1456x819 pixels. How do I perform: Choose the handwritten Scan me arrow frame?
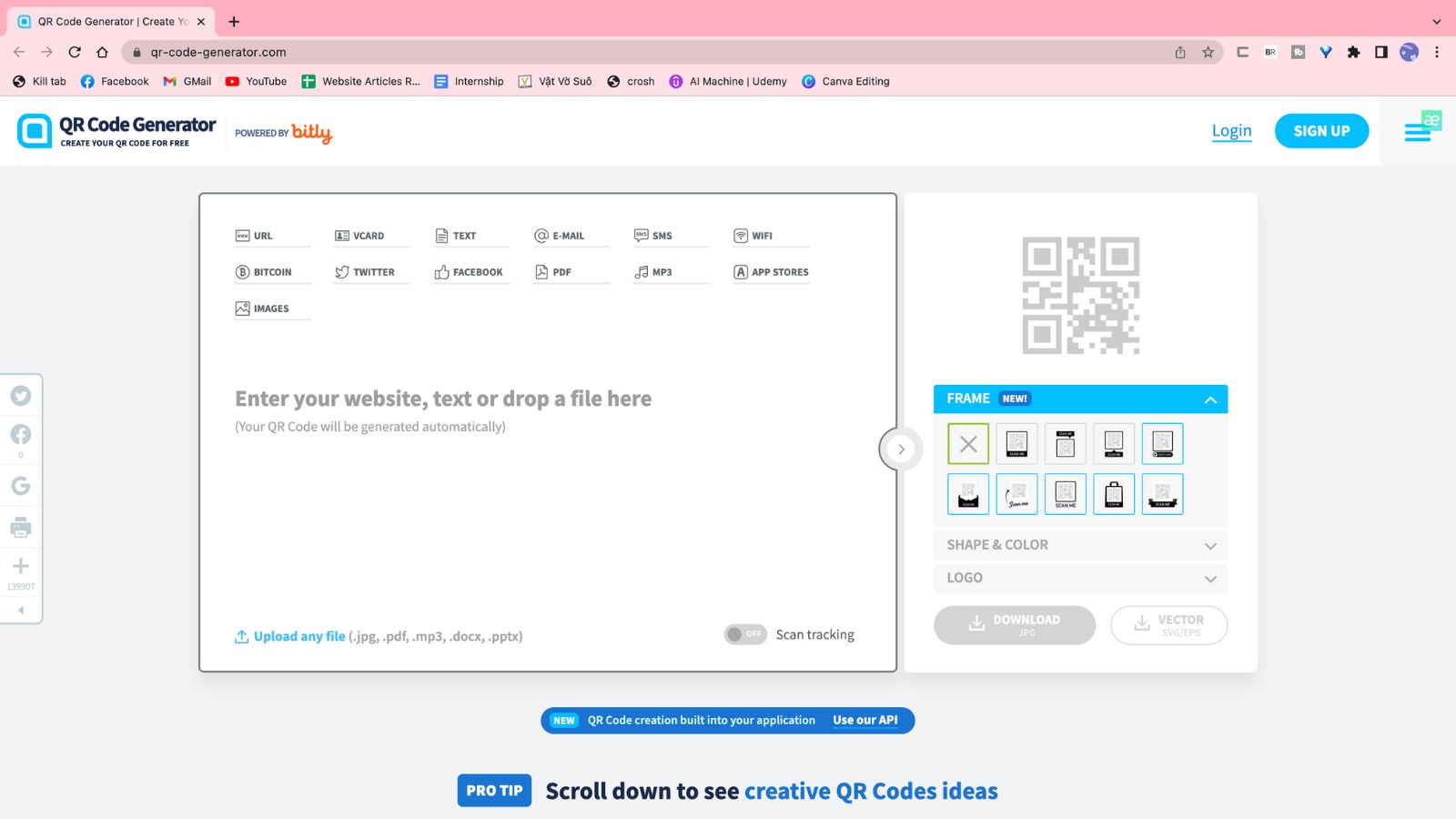[1016, 494]
